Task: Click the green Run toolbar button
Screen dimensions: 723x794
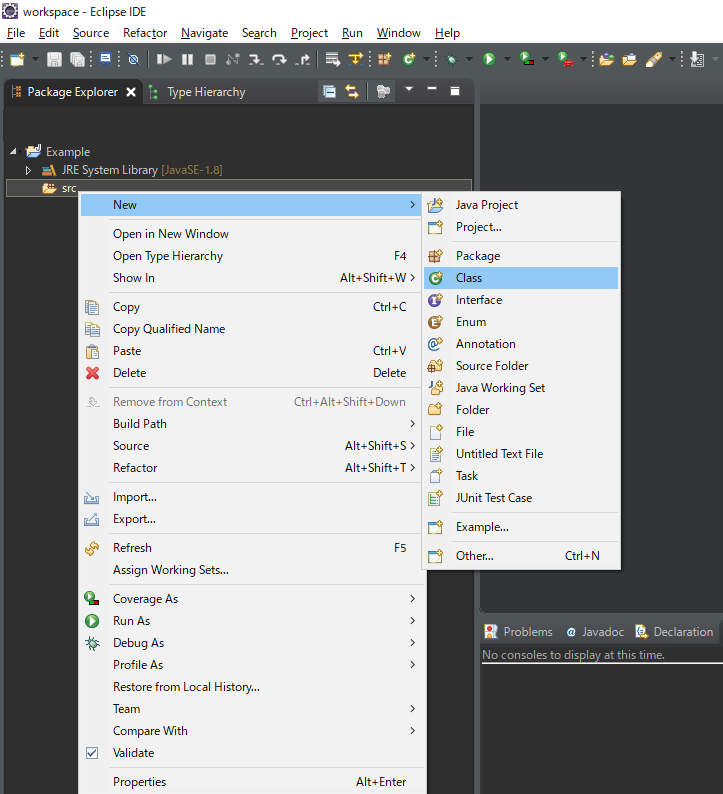Action: [x=489, y=59]
